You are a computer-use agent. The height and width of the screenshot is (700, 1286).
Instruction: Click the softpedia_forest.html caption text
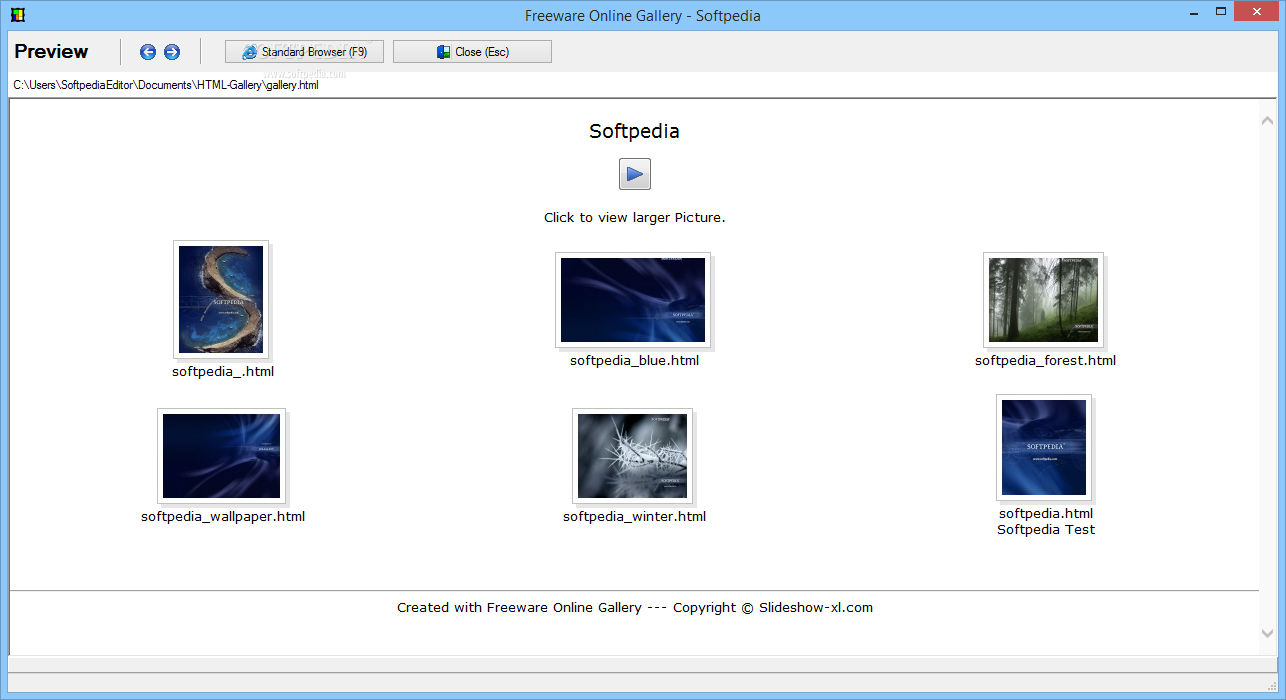(1045, 361)
